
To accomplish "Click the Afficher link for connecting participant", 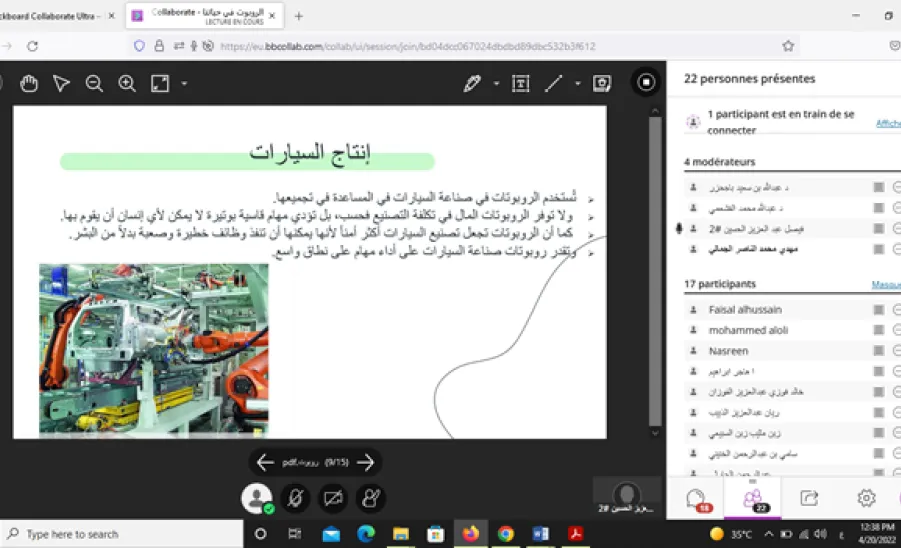I will [x=888, y=123].
